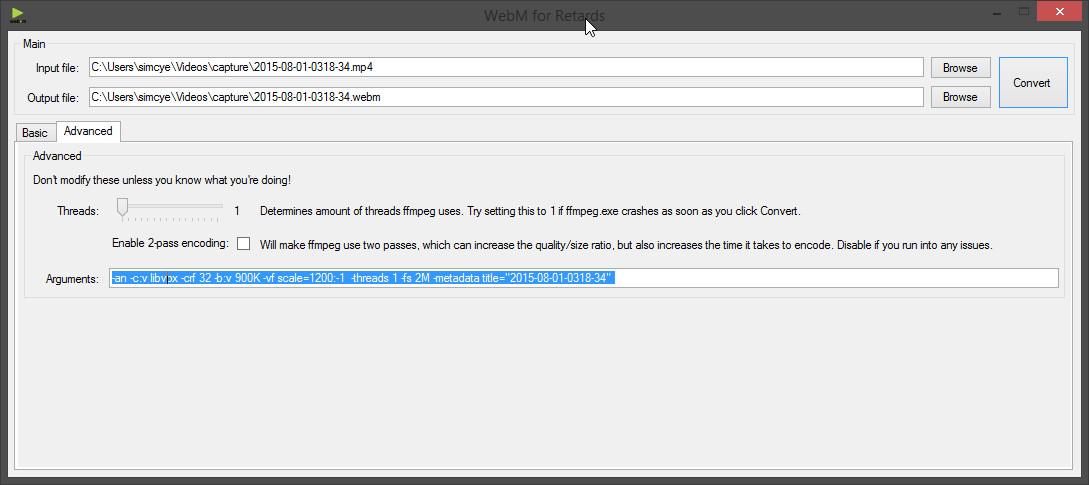
Task: Select the Advanced tab
Action: coord(88,131)
